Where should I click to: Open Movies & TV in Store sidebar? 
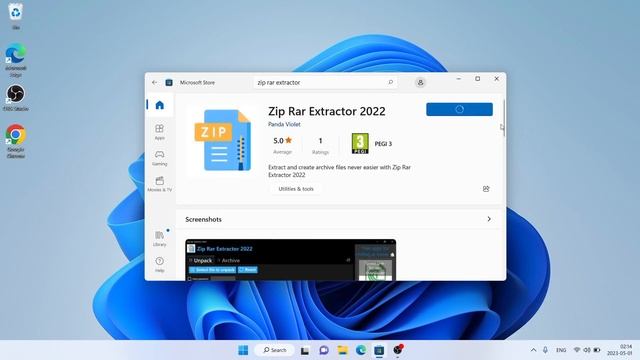(160, 184)
